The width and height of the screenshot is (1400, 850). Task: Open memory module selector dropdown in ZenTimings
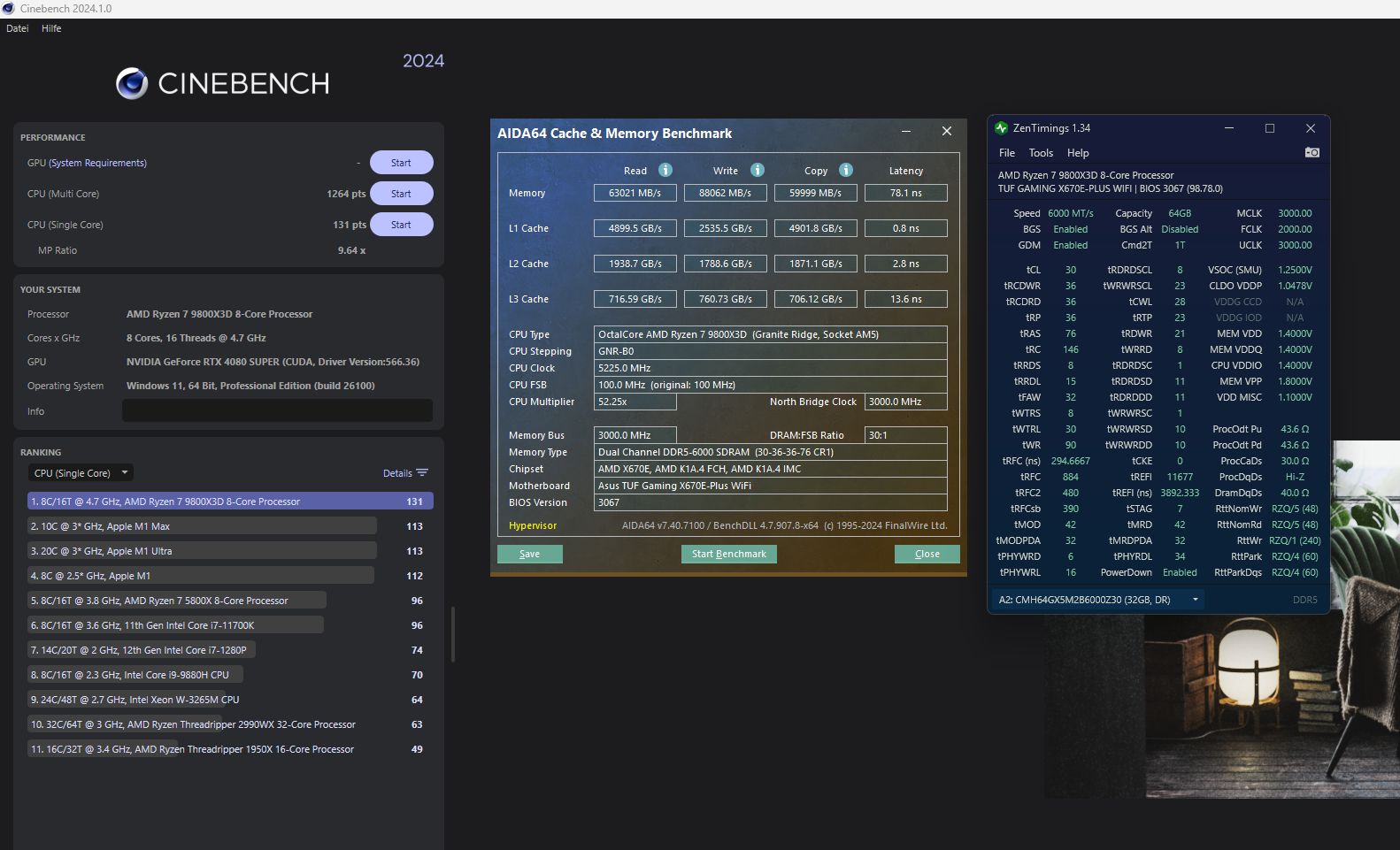1098,600
